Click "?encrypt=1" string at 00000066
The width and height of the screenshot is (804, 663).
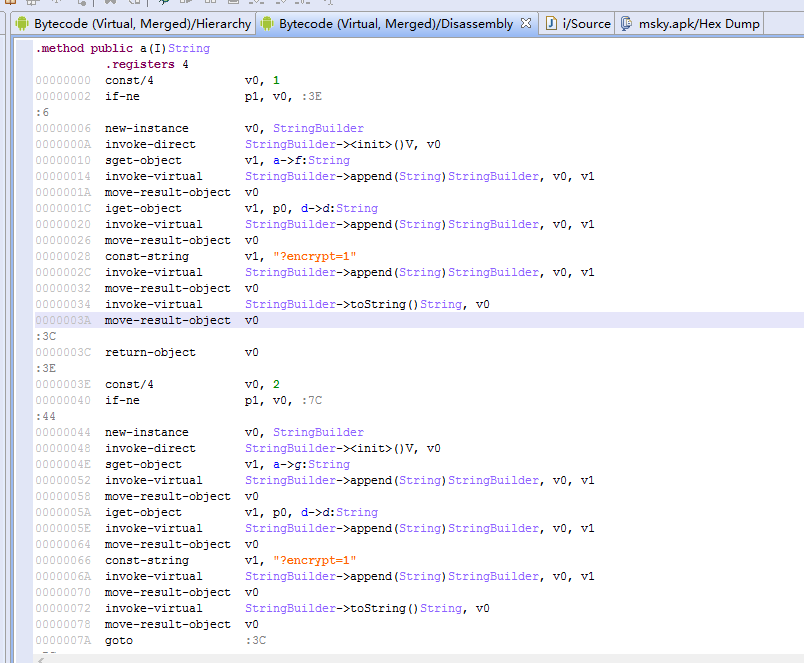coord(315,560)
